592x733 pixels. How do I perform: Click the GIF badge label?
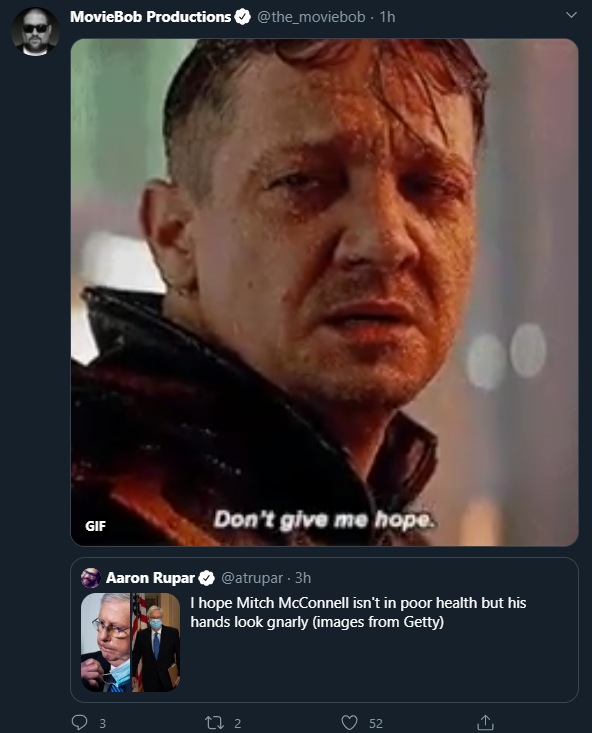(x=95, y=526)
